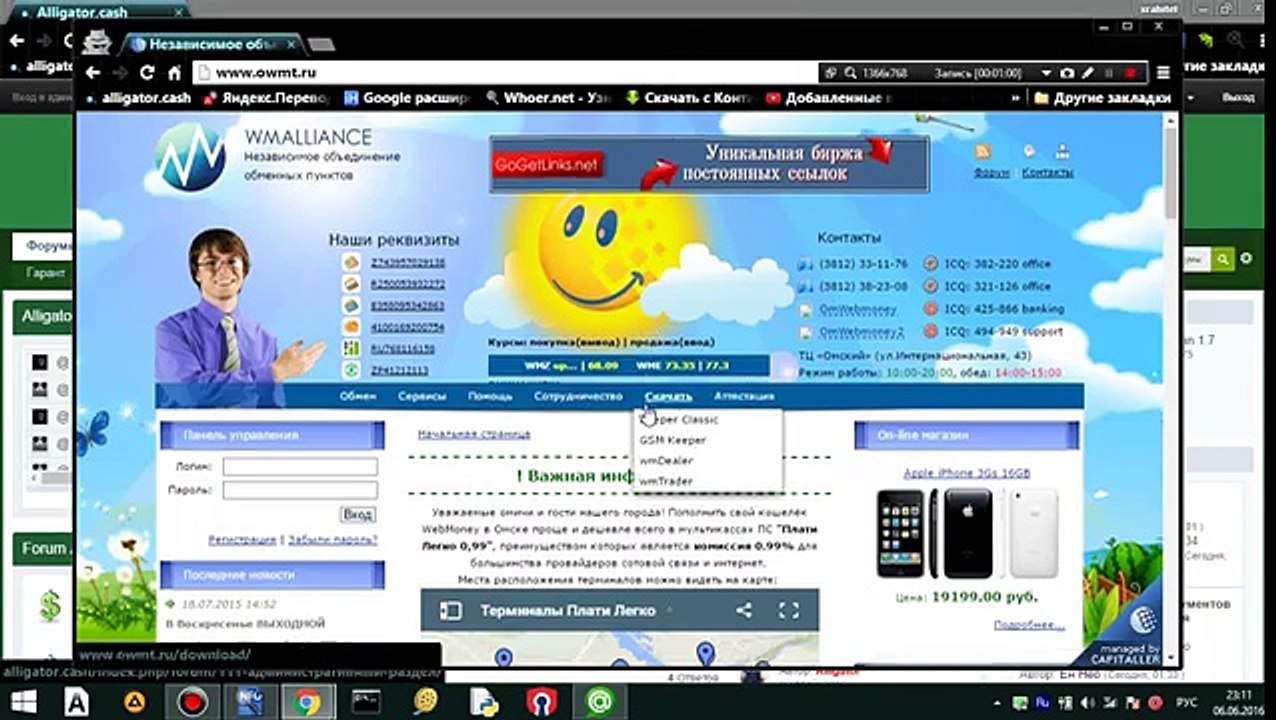Click the WMALLIANCE logo
This screenshot has width=1276, height=720.
[192, 157]
